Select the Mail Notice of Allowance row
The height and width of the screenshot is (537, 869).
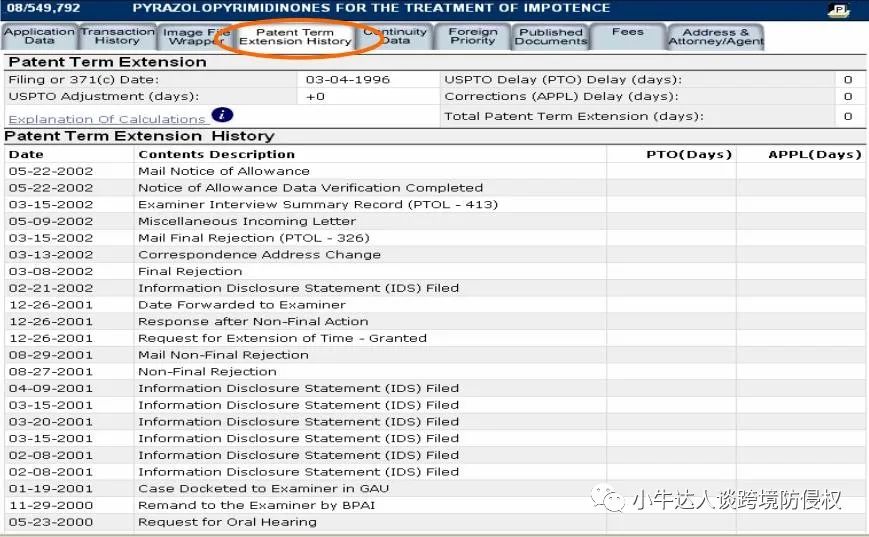pyautogui.click(x=434, y=171)
